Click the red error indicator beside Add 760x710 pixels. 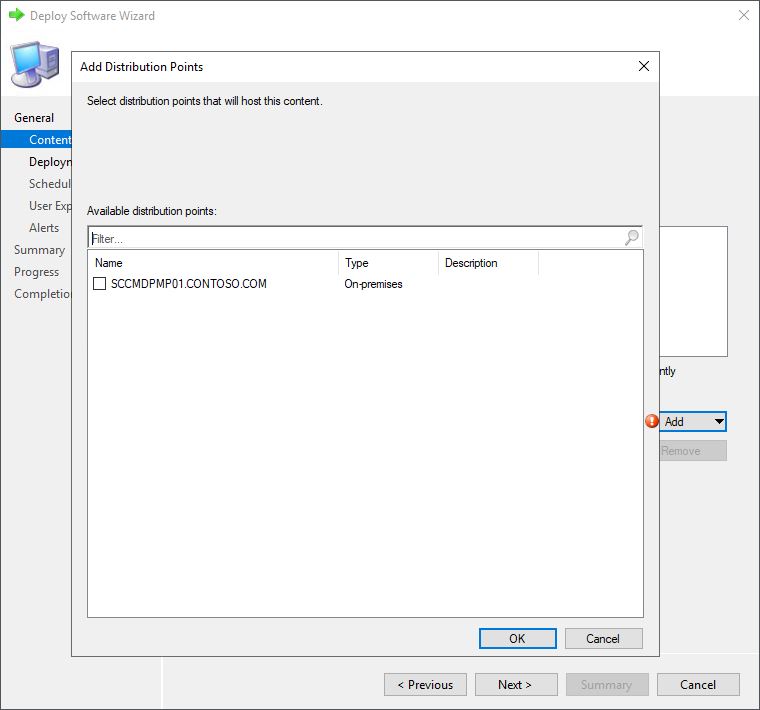(x=652, y=421)
